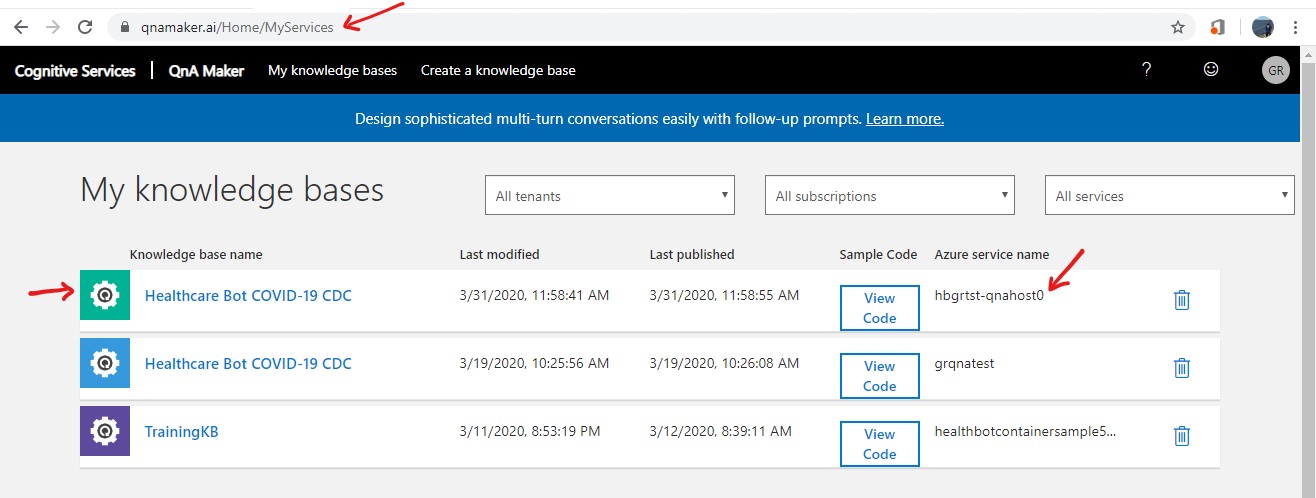Open the Office extension icon
Screen dimensions: 1316x498
pos(1217,27)
